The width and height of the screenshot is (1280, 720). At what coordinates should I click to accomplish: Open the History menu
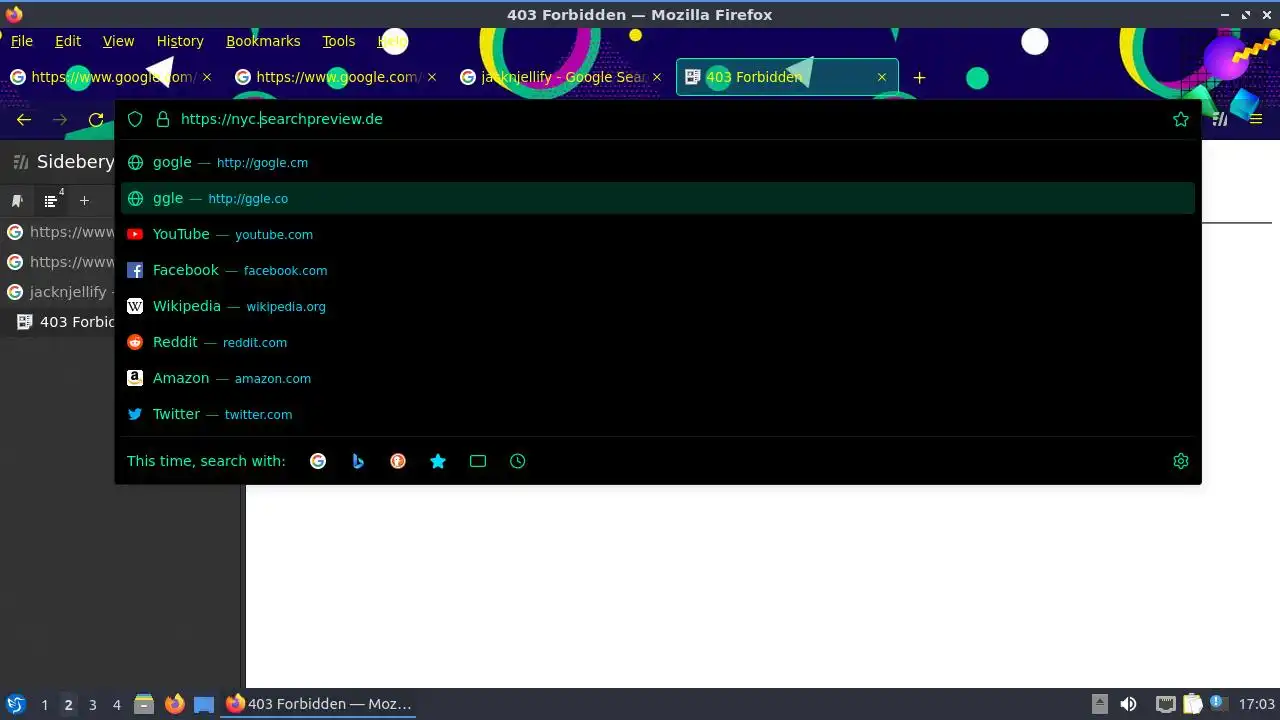[180, 41]
